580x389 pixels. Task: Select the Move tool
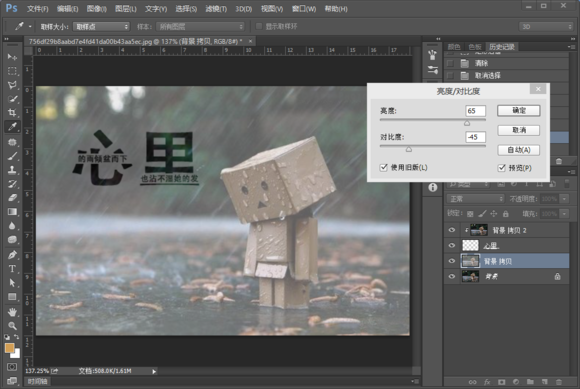(x=12, y=57)
